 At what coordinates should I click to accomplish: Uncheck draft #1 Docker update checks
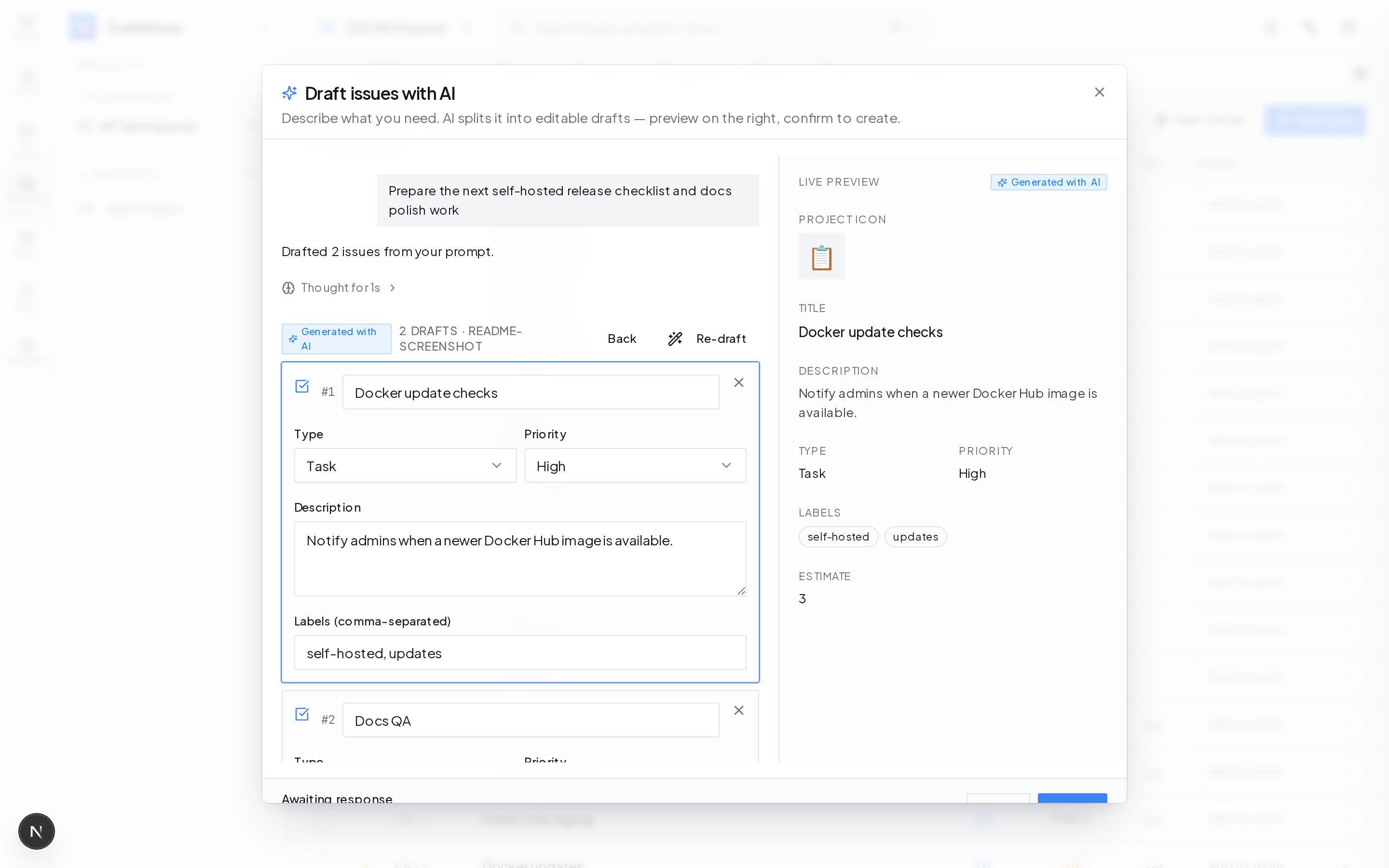coord(302,386)
